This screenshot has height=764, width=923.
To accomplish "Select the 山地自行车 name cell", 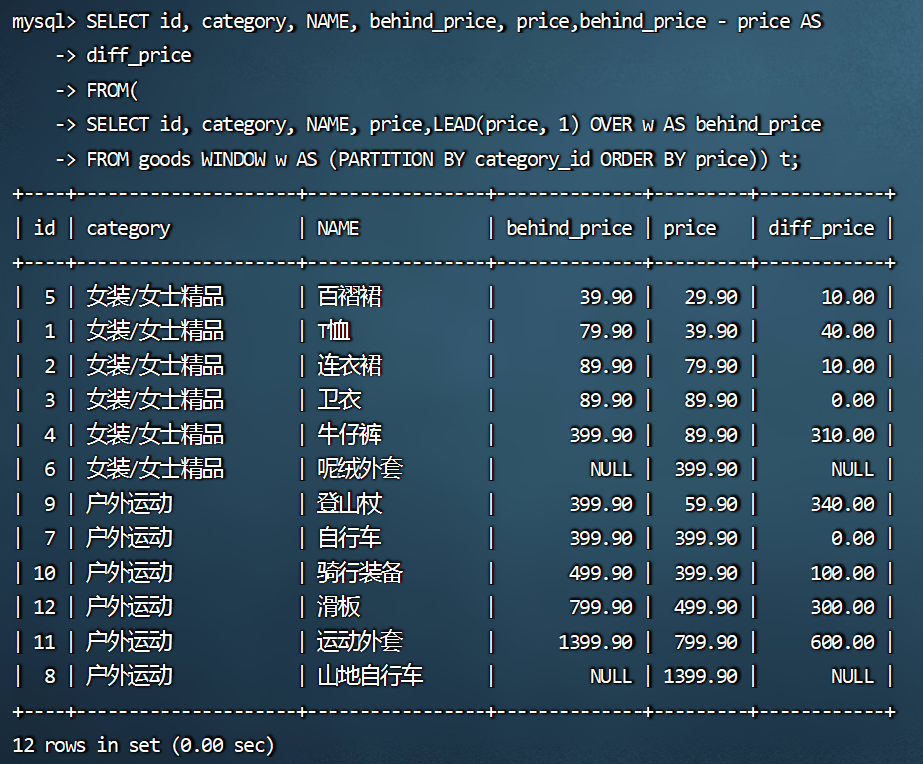I will coord(370,676).
